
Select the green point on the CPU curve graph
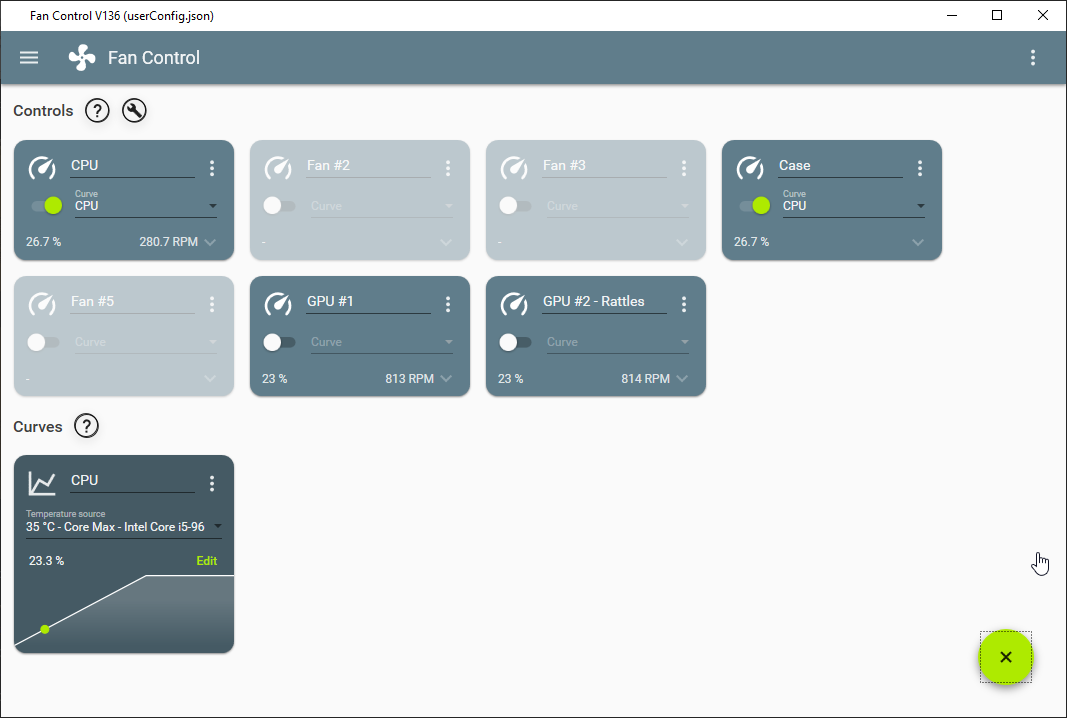(x=44, y=629)
